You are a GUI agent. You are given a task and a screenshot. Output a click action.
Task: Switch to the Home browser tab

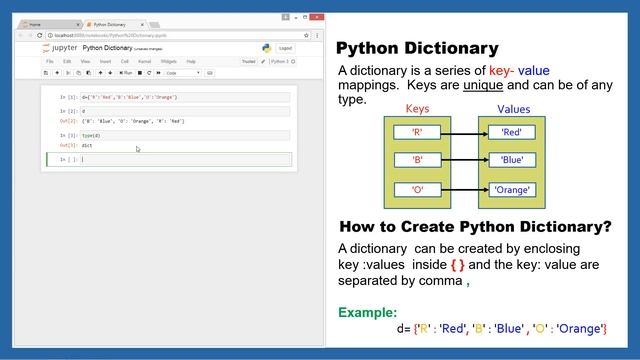pos(49,24)
